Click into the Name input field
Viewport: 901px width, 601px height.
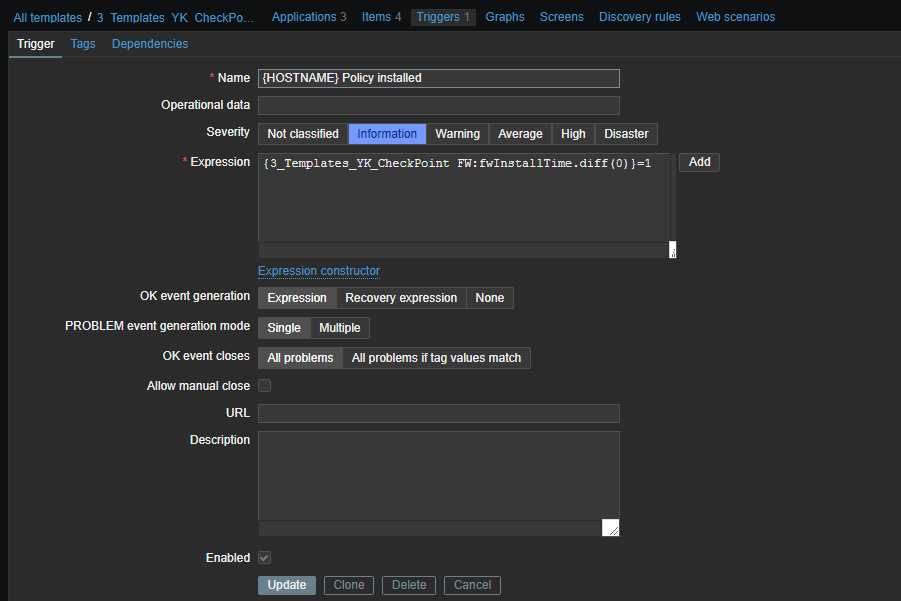point(438,78)
